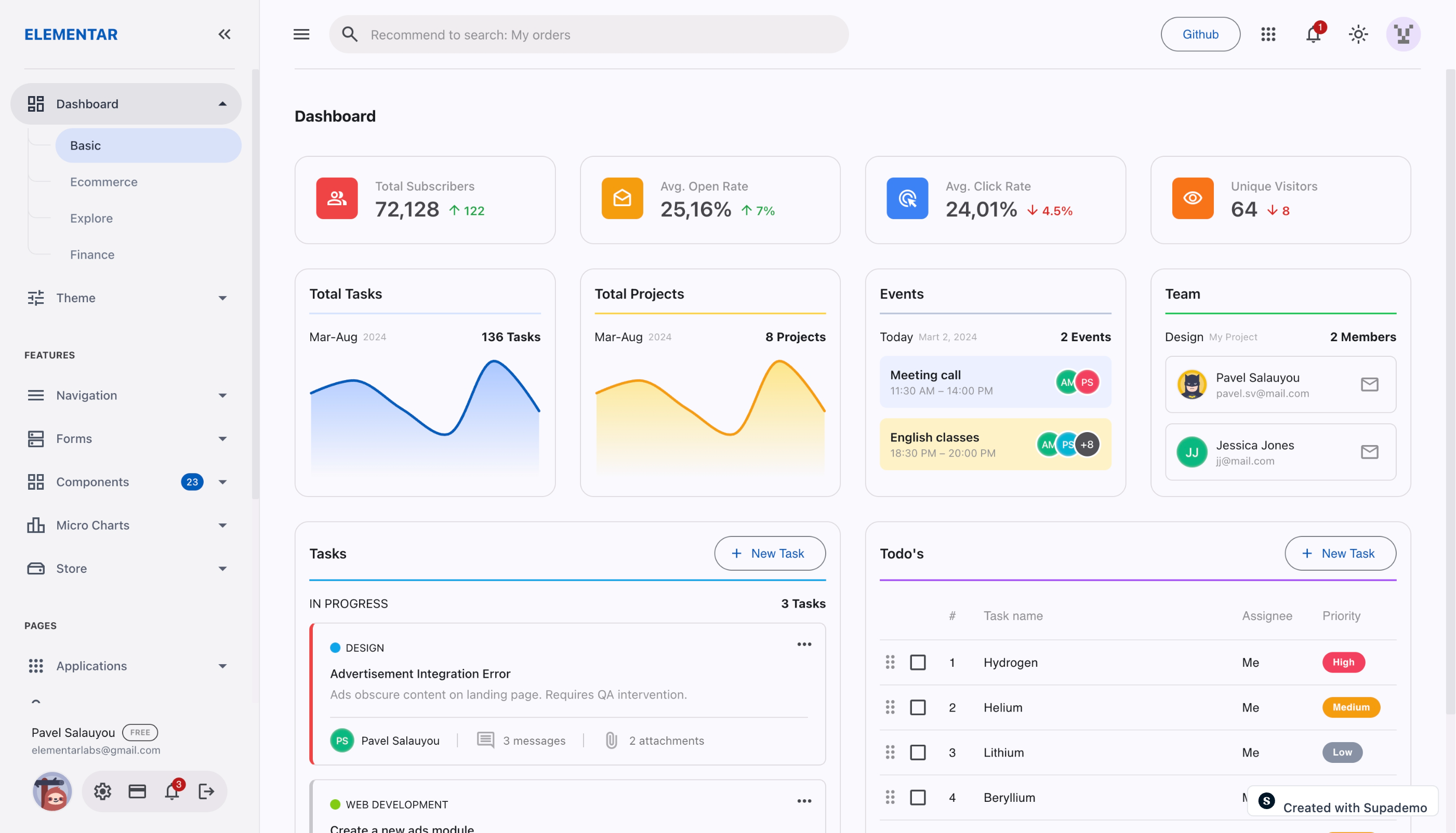1456x833 pixels.
Task: Open top bar notifications bell
Action: coord(1313,34)
